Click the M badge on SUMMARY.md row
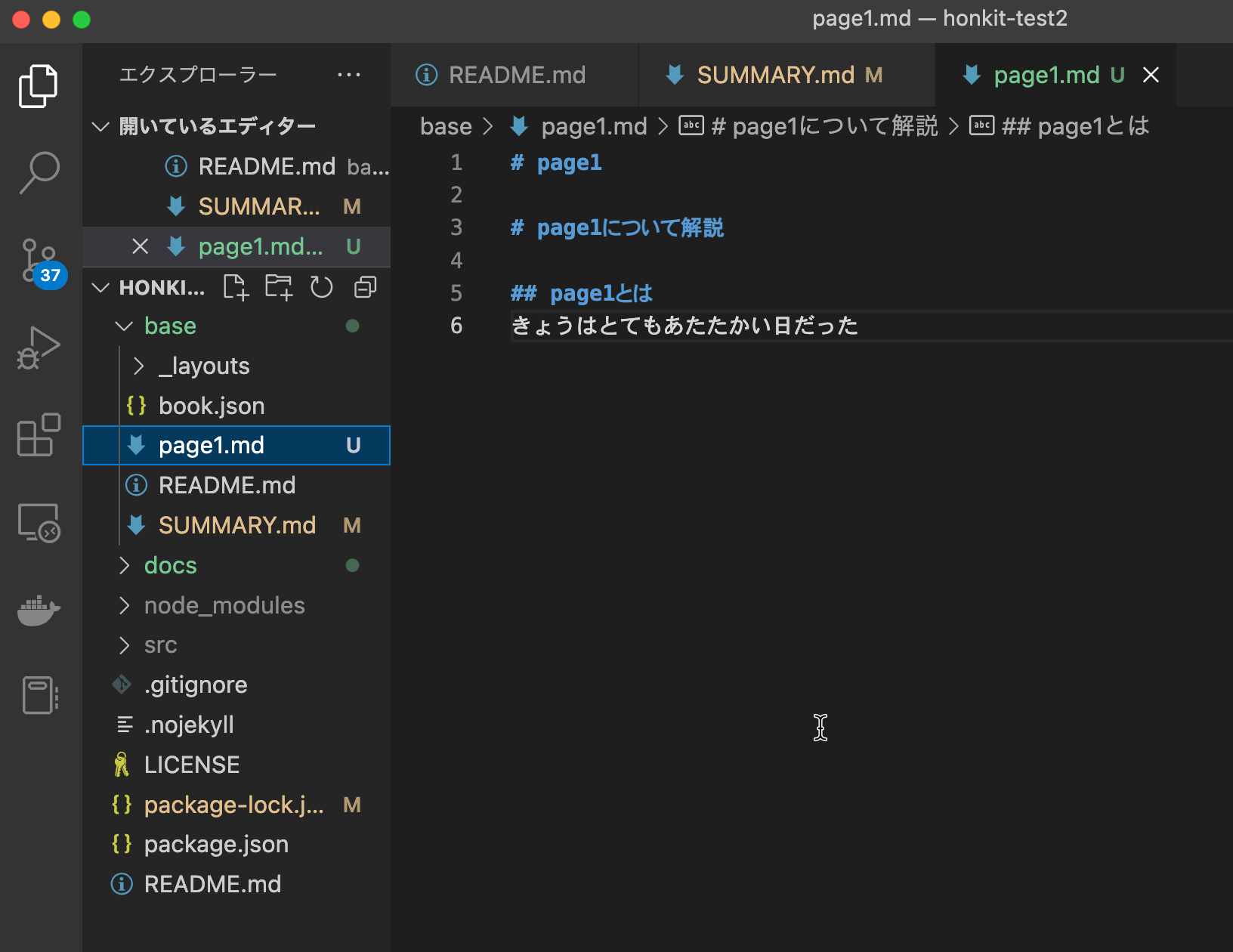The image size is (1233, 952). pos(352,525)
